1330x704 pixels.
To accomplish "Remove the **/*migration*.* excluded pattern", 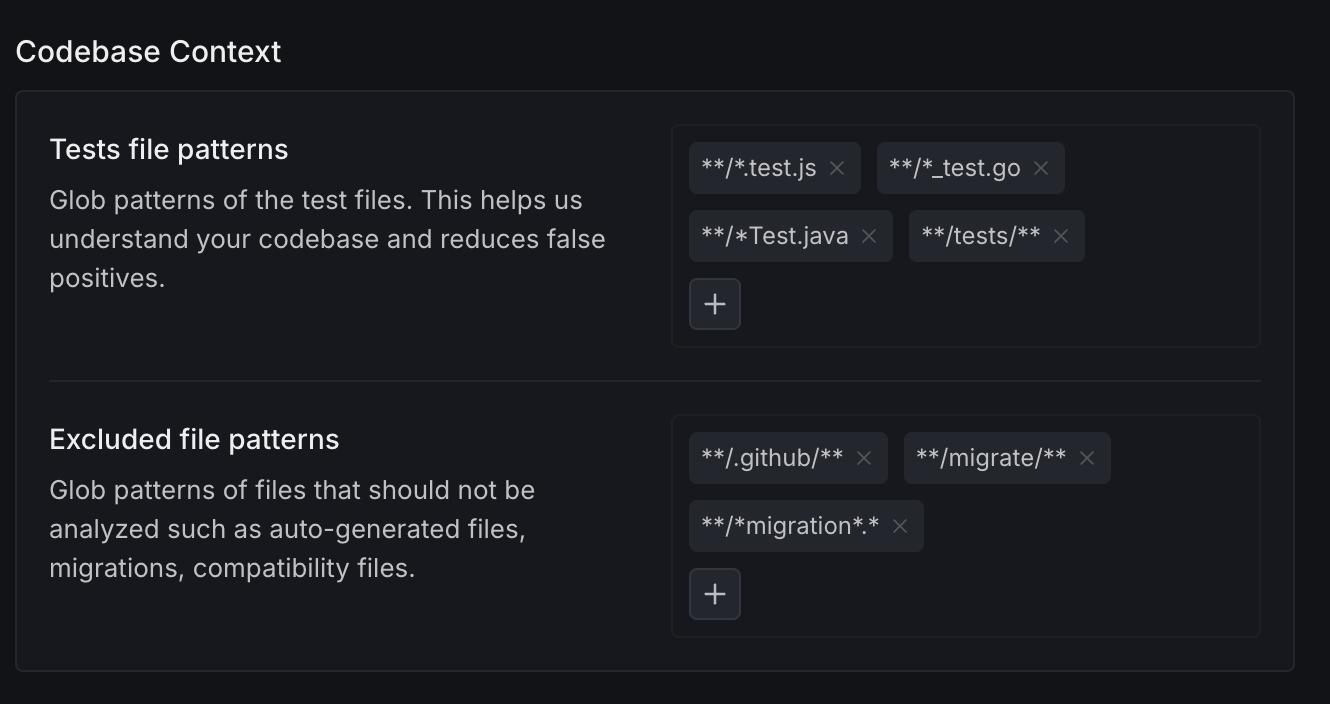I will tap(900, 526).
